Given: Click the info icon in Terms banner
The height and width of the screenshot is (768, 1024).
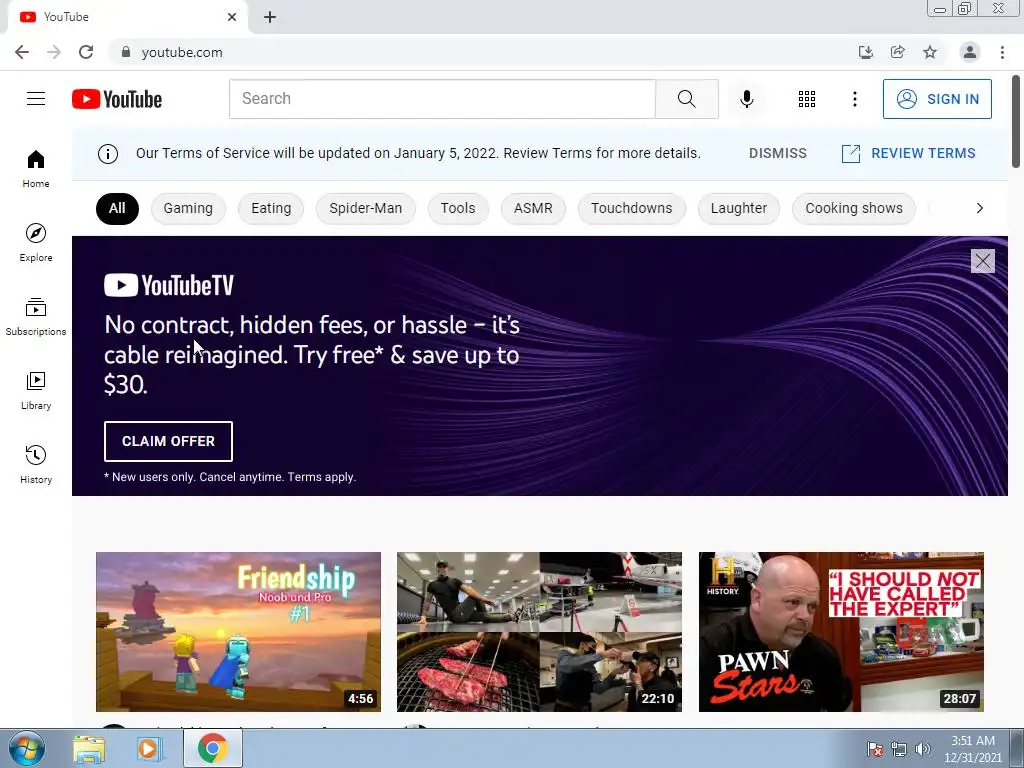Looking at the screenshot, I should [108, 153].
